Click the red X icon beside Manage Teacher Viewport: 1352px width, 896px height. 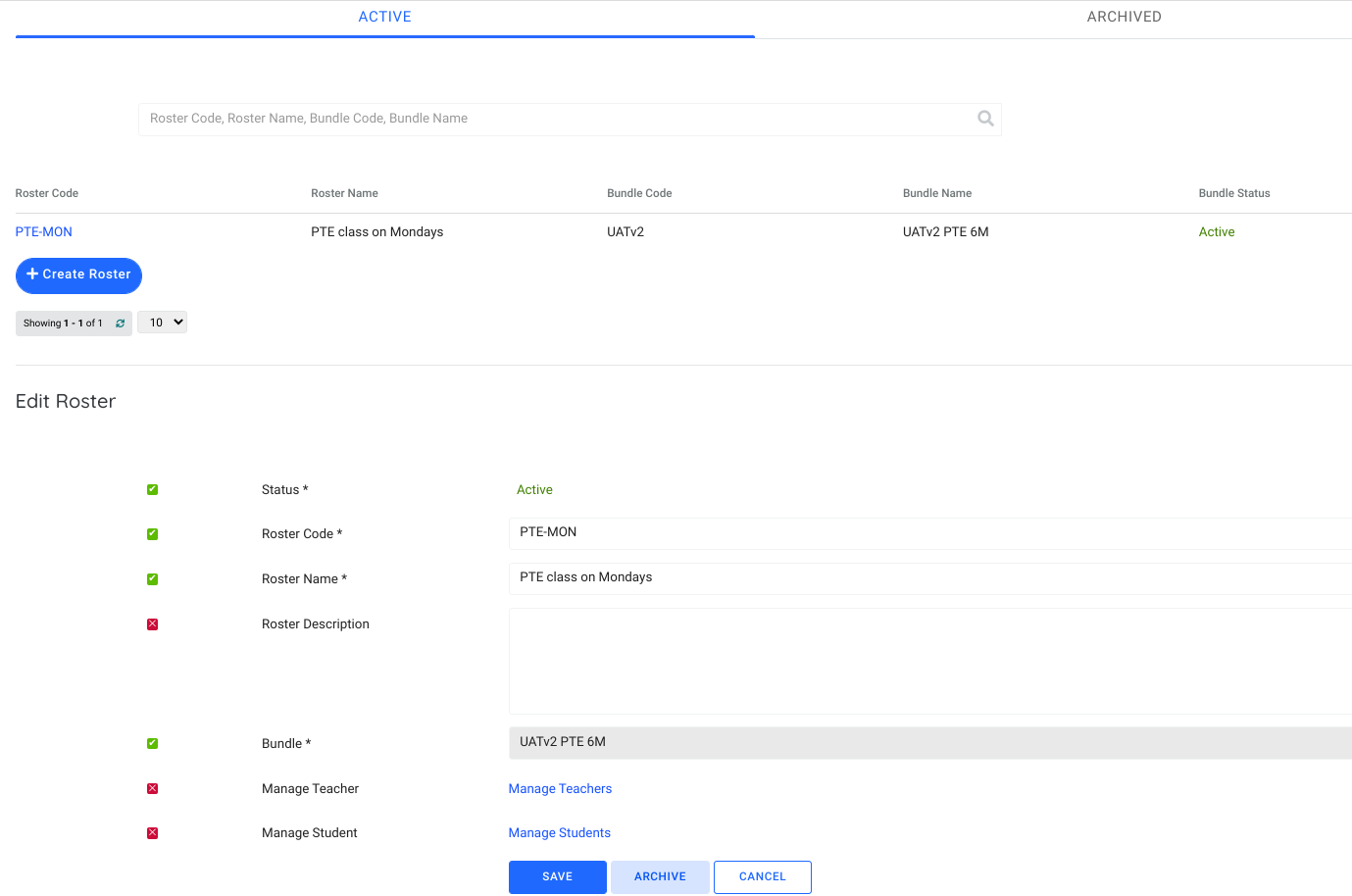[x=152, y=789]
